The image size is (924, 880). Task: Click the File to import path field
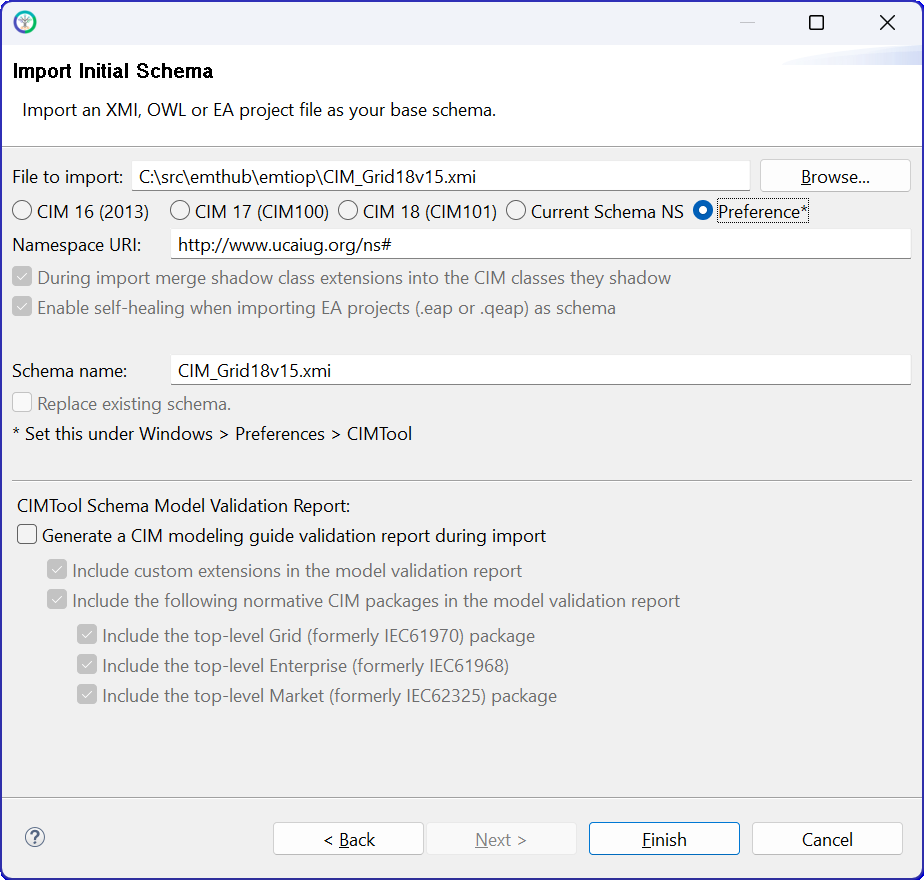coord(441,176)
